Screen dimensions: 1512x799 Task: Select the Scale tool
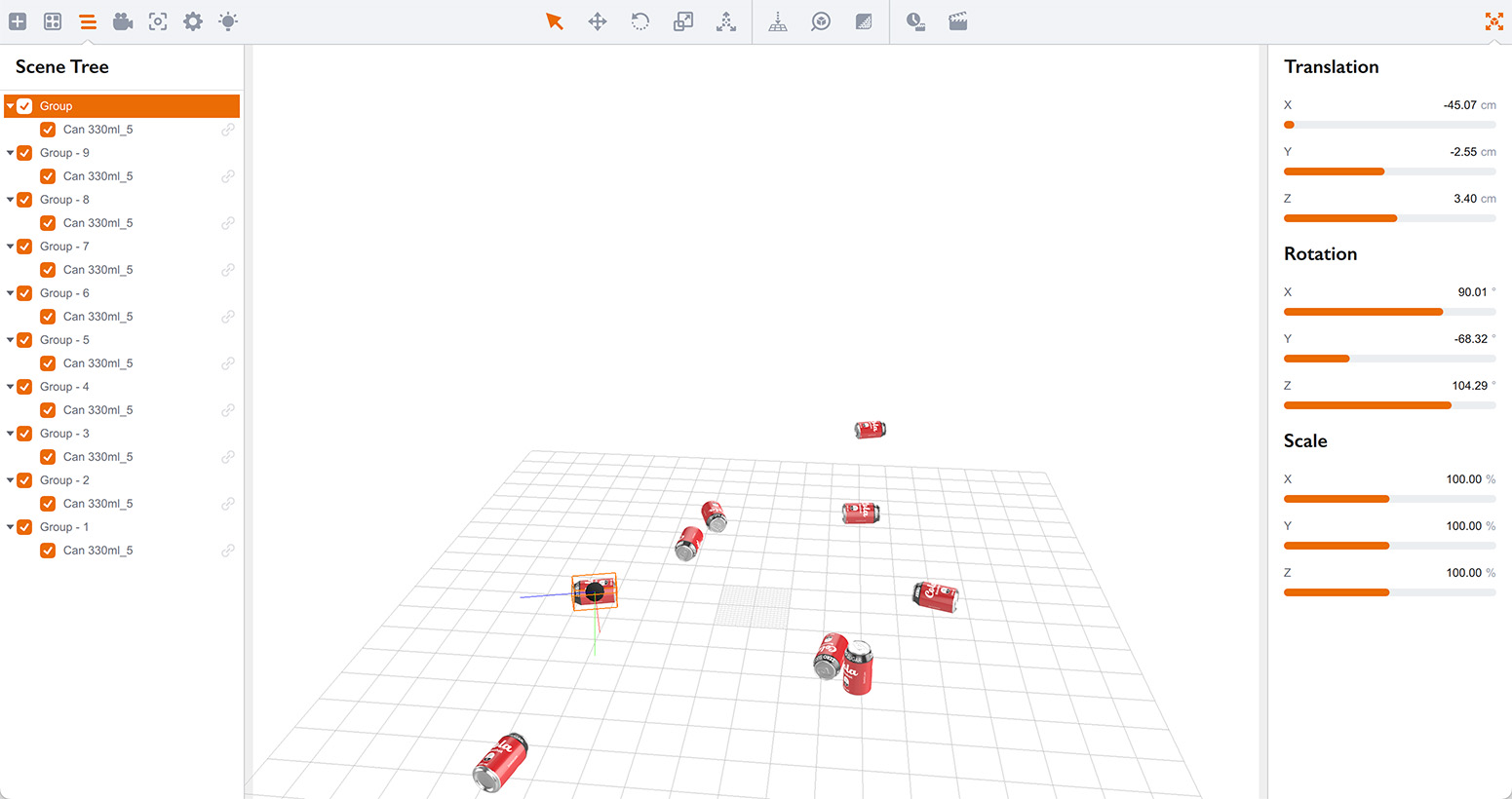point(682,20)
